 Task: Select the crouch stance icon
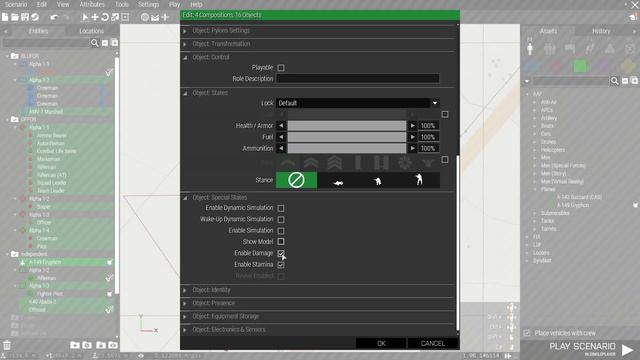click(378, 180)
